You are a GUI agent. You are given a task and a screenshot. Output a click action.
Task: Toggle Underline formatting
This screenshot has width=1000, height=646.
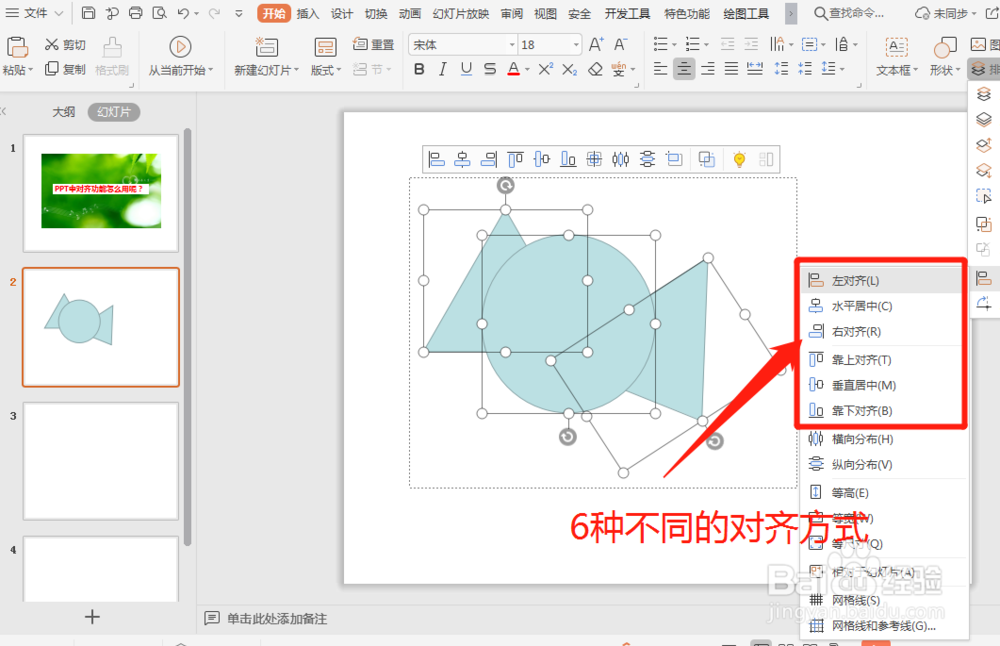[x=466, y=69]
